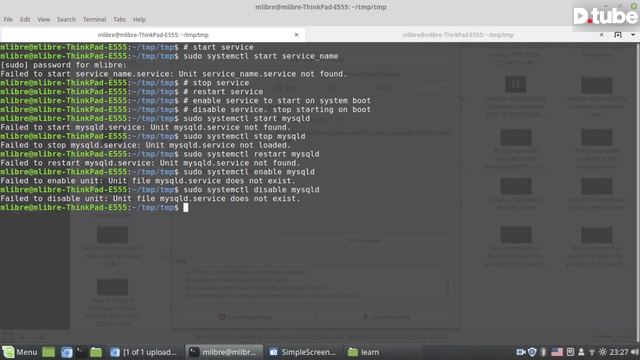Screen dimensions: 640x360
Task: Open the Terminal menu
Action: (x=94, y=19)
